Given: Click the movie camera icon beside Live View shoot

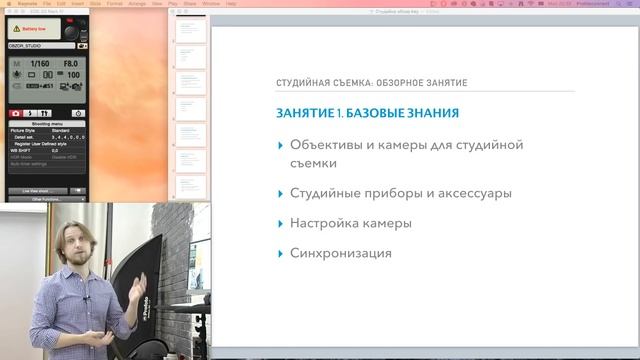Looking at the screenshot, I should click(x=78, y=191).
